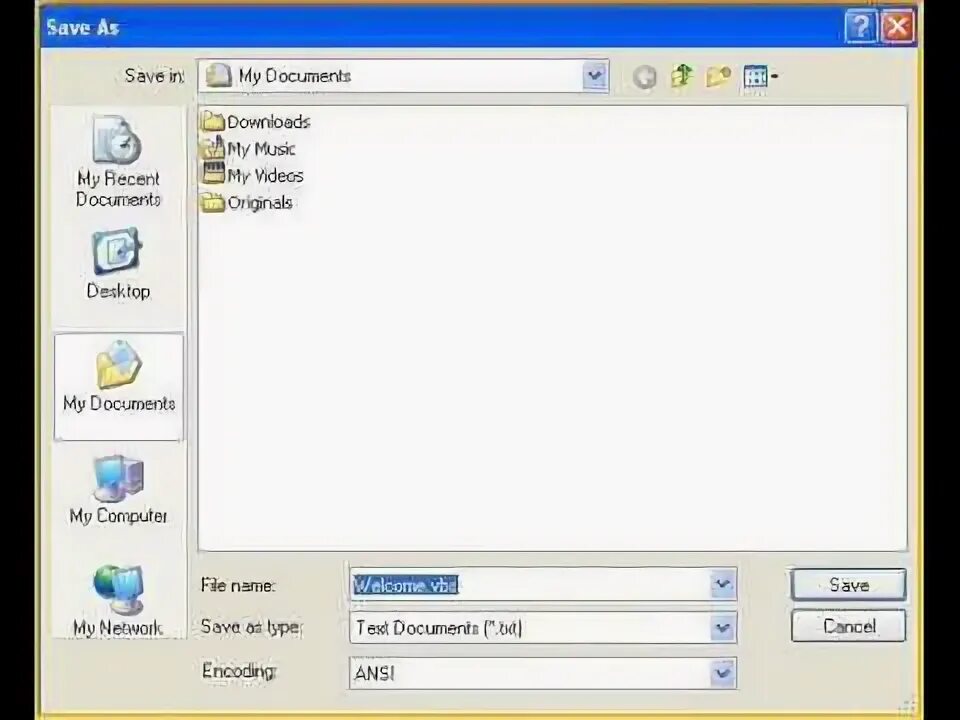The image size is (960, 720).
Task: Go up one folder level icon
Action: [x=681, y=76]
